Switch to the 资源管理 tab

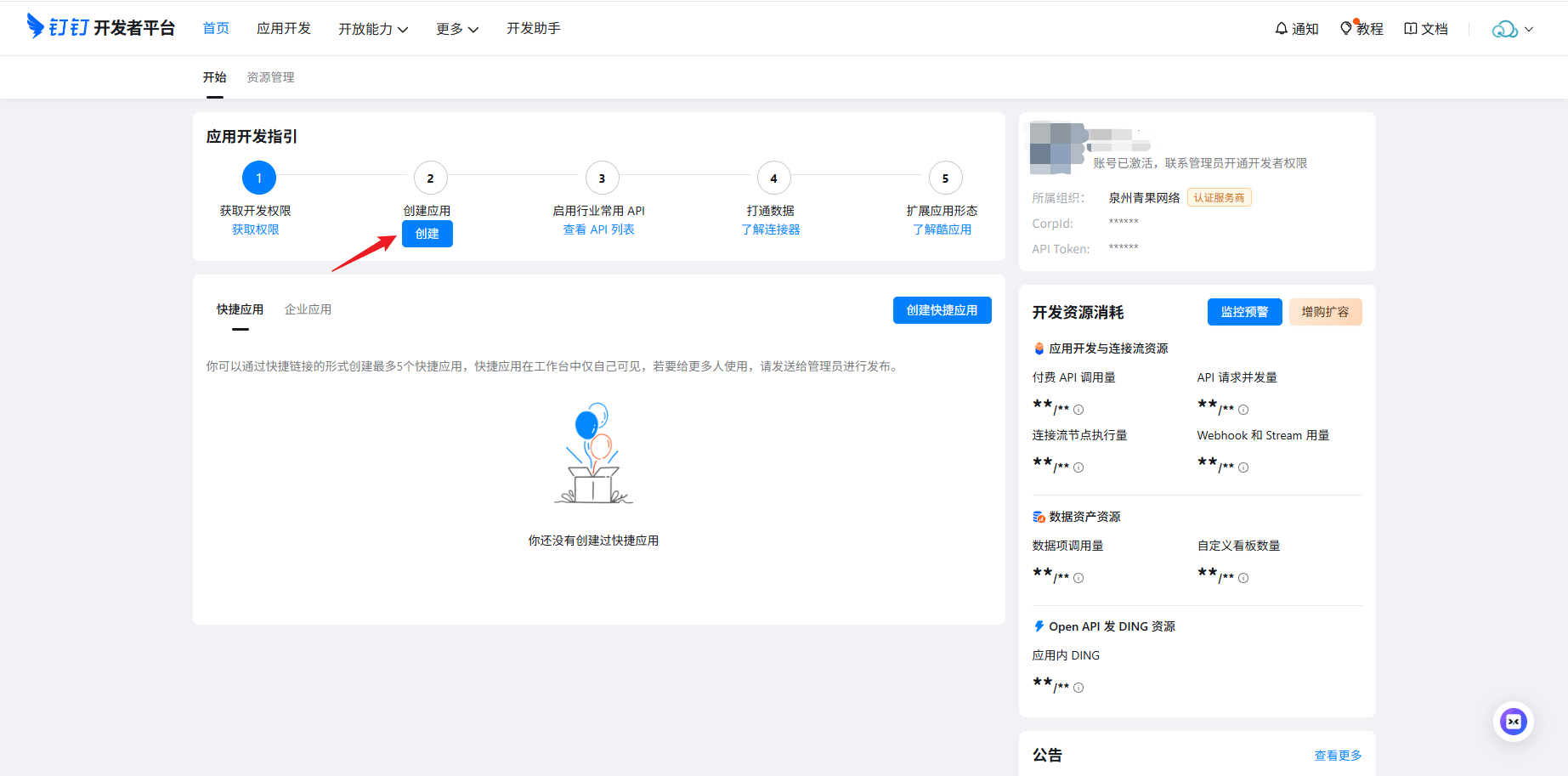point(270,77)
